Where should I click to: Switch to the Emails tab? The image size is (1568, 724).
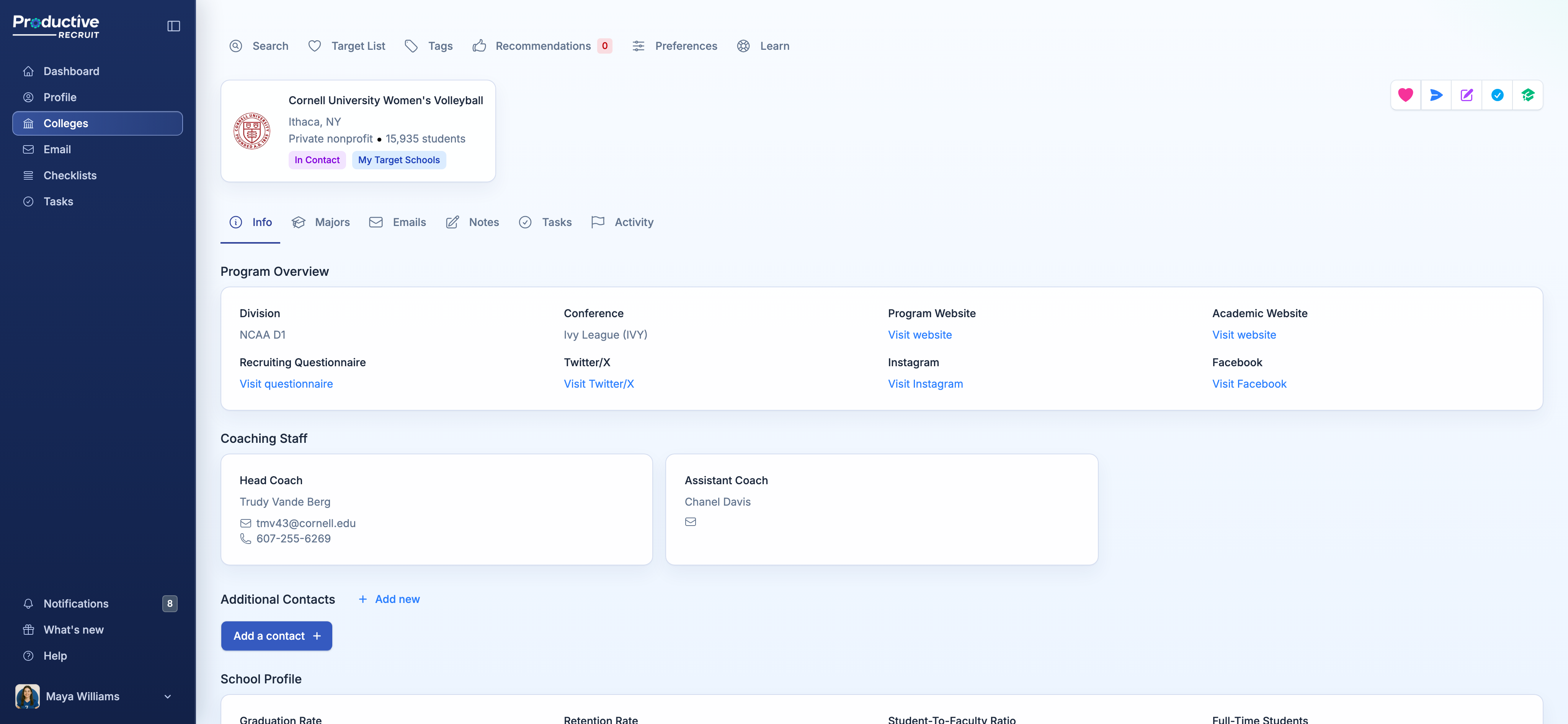(397, 222)
